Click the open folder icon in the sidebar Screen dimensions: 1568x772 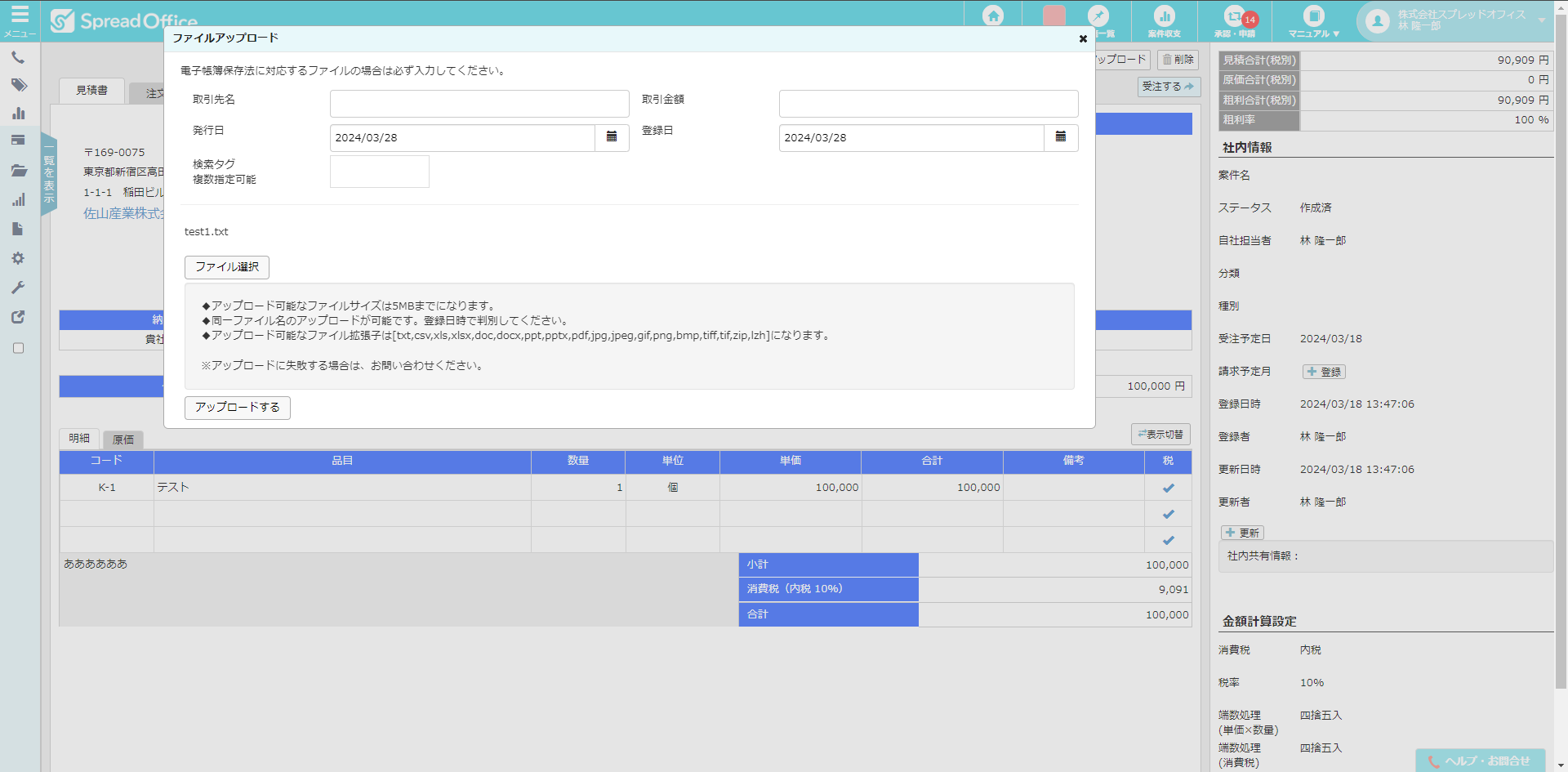tap(19, 171)
